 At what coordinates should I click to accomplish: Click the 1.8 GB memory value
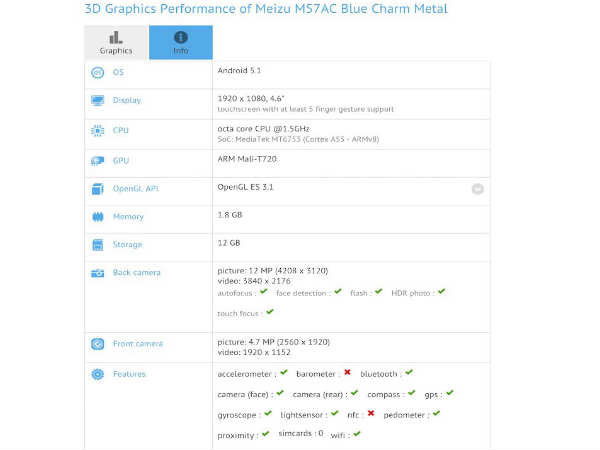coord(230,215)
